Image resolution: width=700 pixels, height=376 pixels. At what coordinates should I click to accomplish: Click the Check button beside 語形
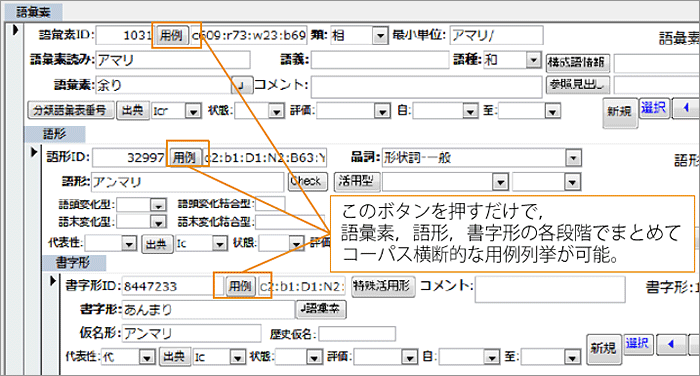[308, 182]
